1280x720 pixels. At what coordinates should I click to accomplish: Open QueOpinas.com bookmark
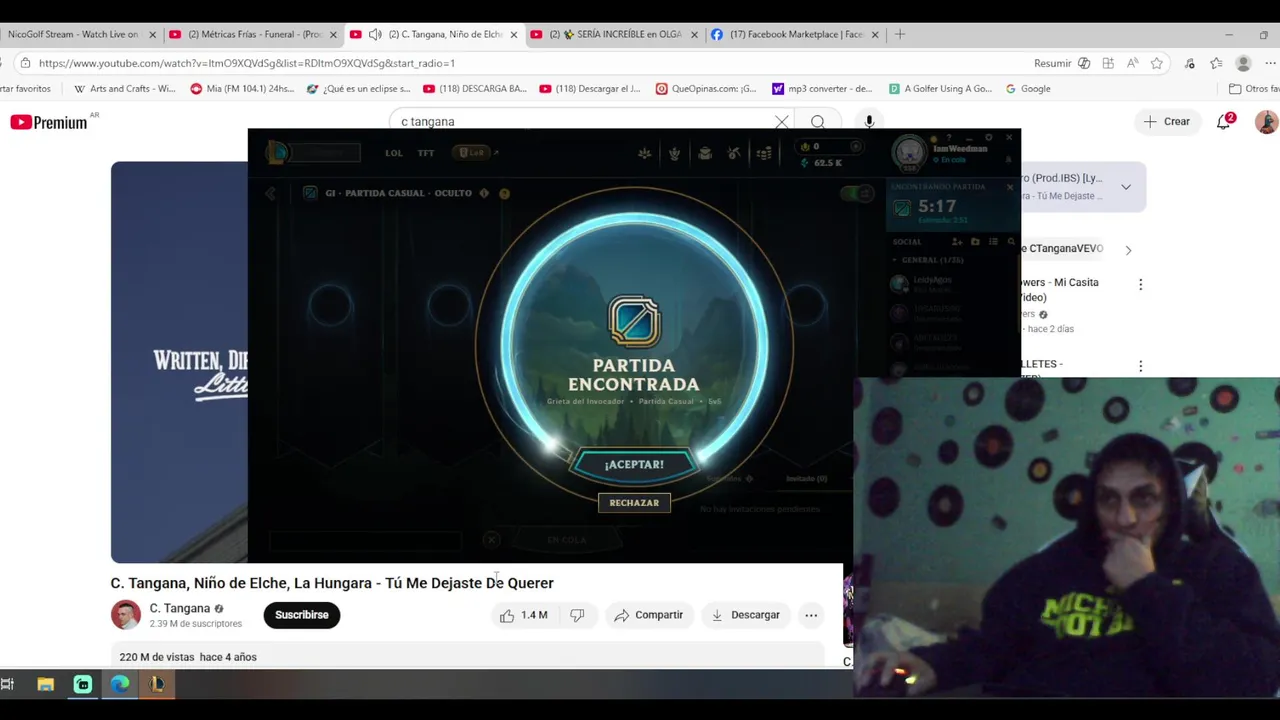[706, 89]
